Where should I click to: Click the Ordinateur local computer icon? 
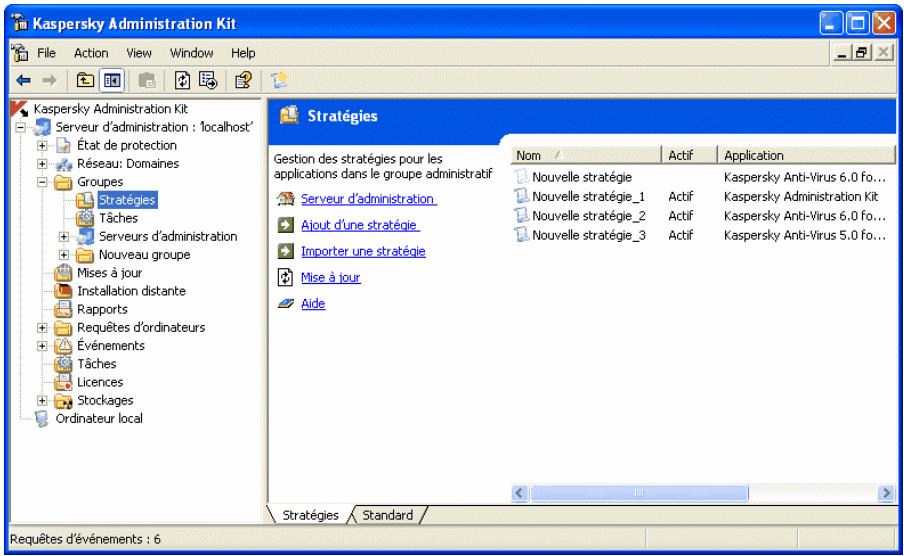click(x=42, y=419)
